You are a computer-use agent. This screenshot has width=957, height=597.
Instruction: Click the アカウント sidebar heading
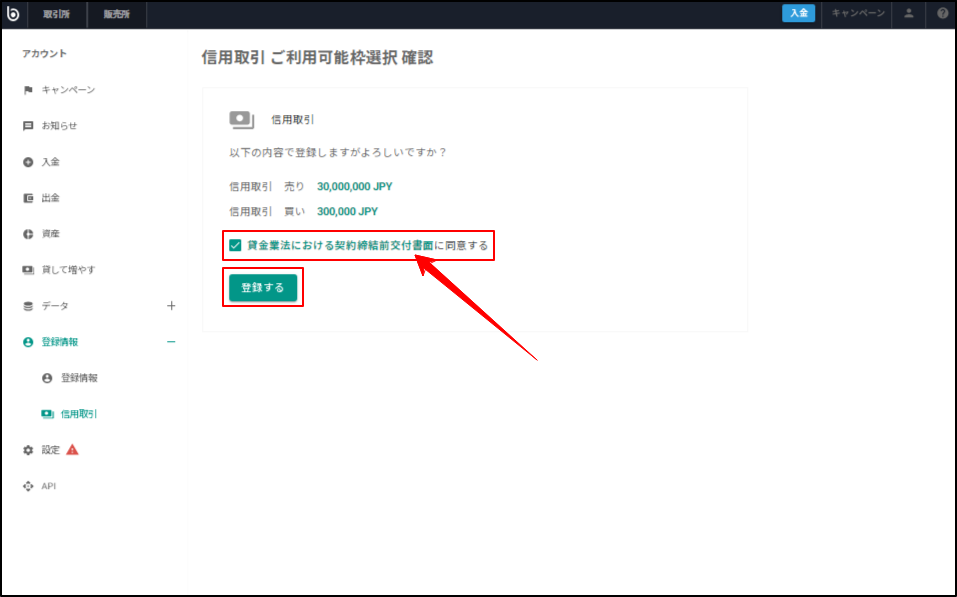(45, 54)
